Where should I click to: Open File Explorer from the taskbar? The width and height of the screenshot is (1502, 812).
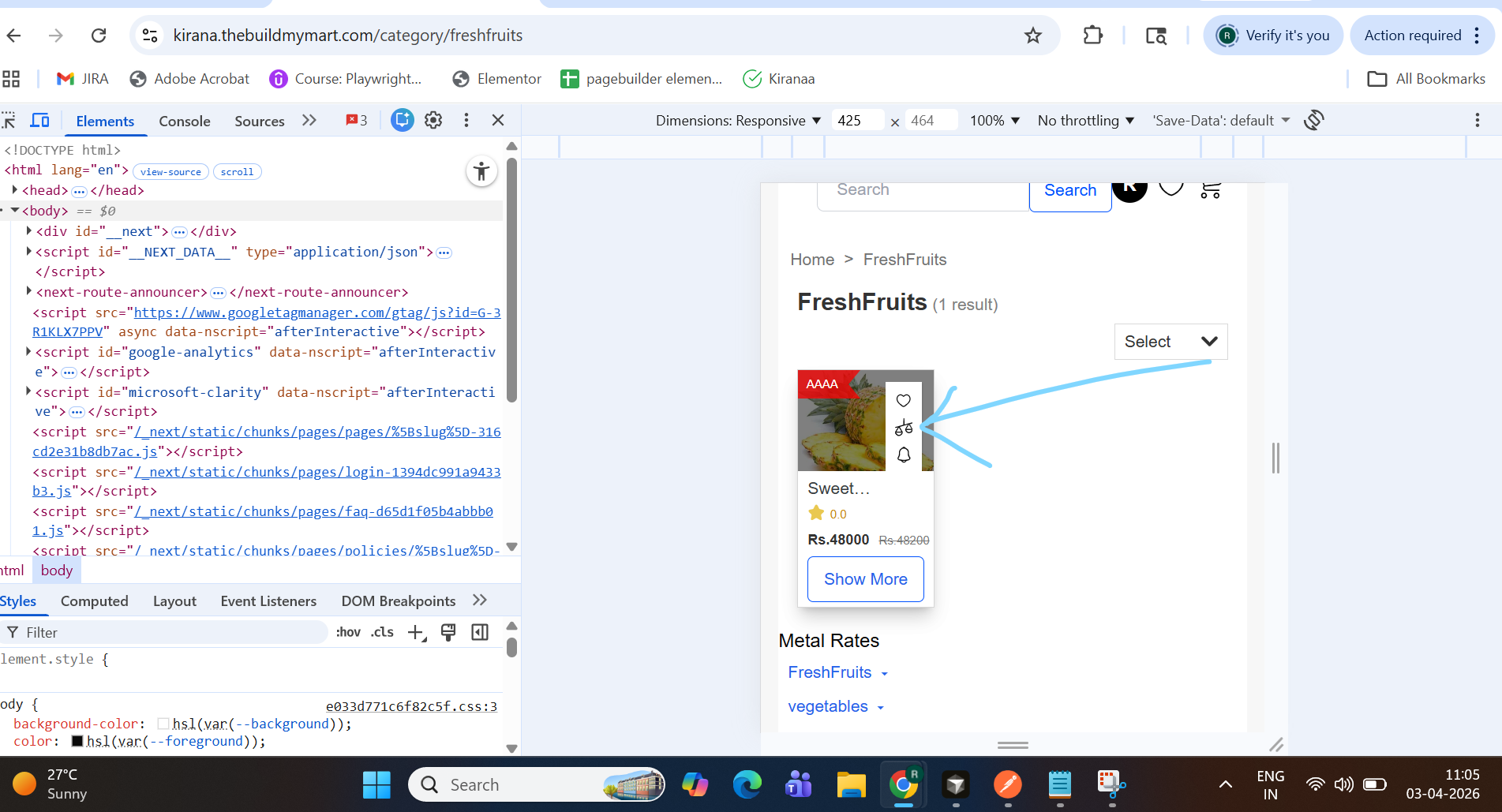coord(852,784)
